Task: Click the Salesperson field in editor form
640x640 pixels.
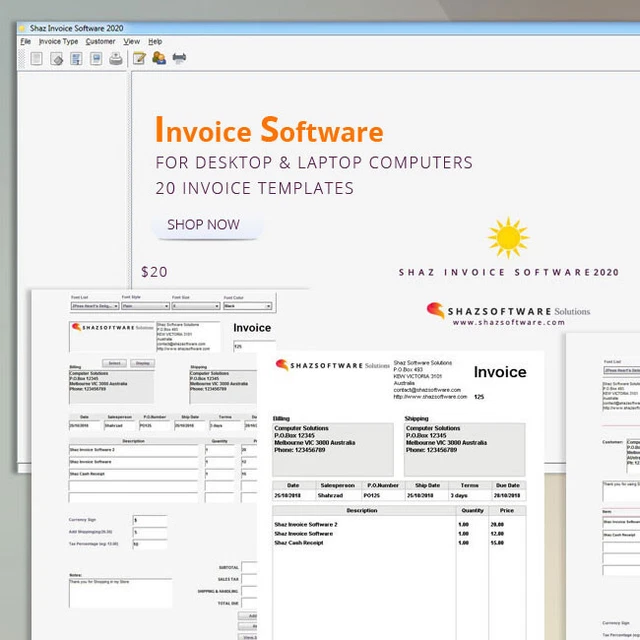Action: (x=120, y=425)
